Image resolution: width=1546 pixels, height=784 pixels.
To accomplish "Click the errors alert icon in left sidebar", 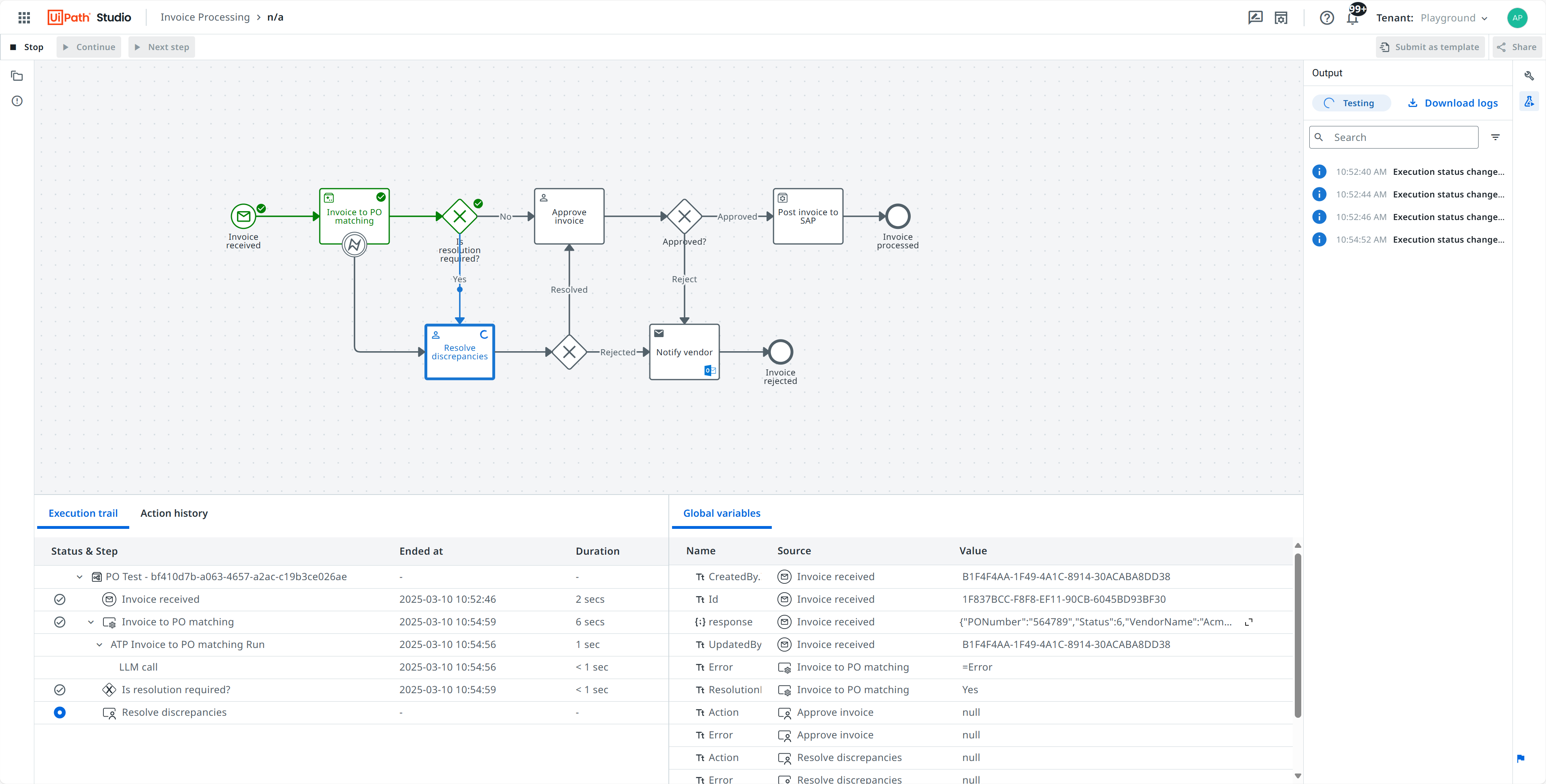I will pos(17,101).
